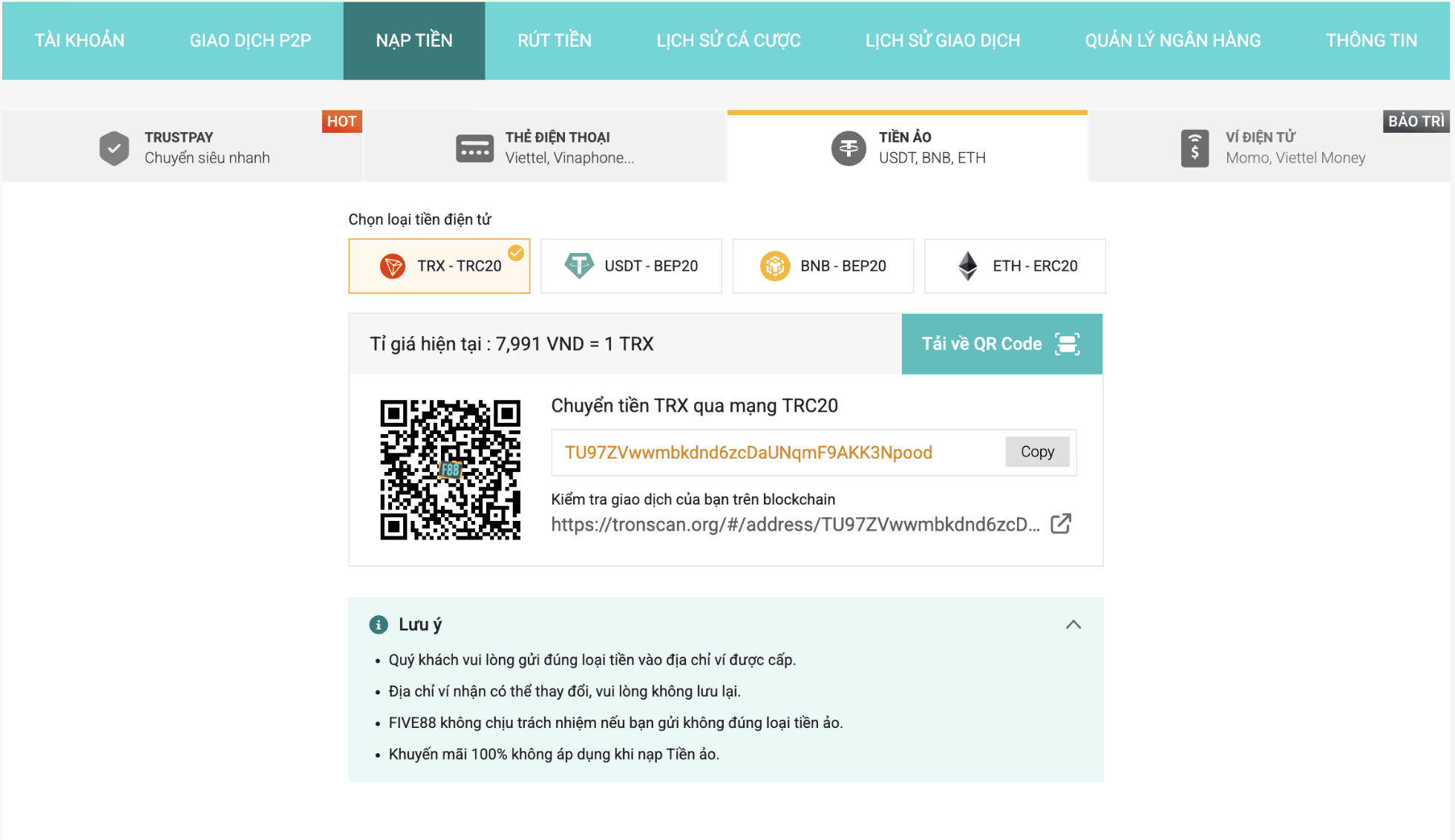Click 'Chọn loại tiền điện tử' label
1455x840 pixels.
point(419,220)
